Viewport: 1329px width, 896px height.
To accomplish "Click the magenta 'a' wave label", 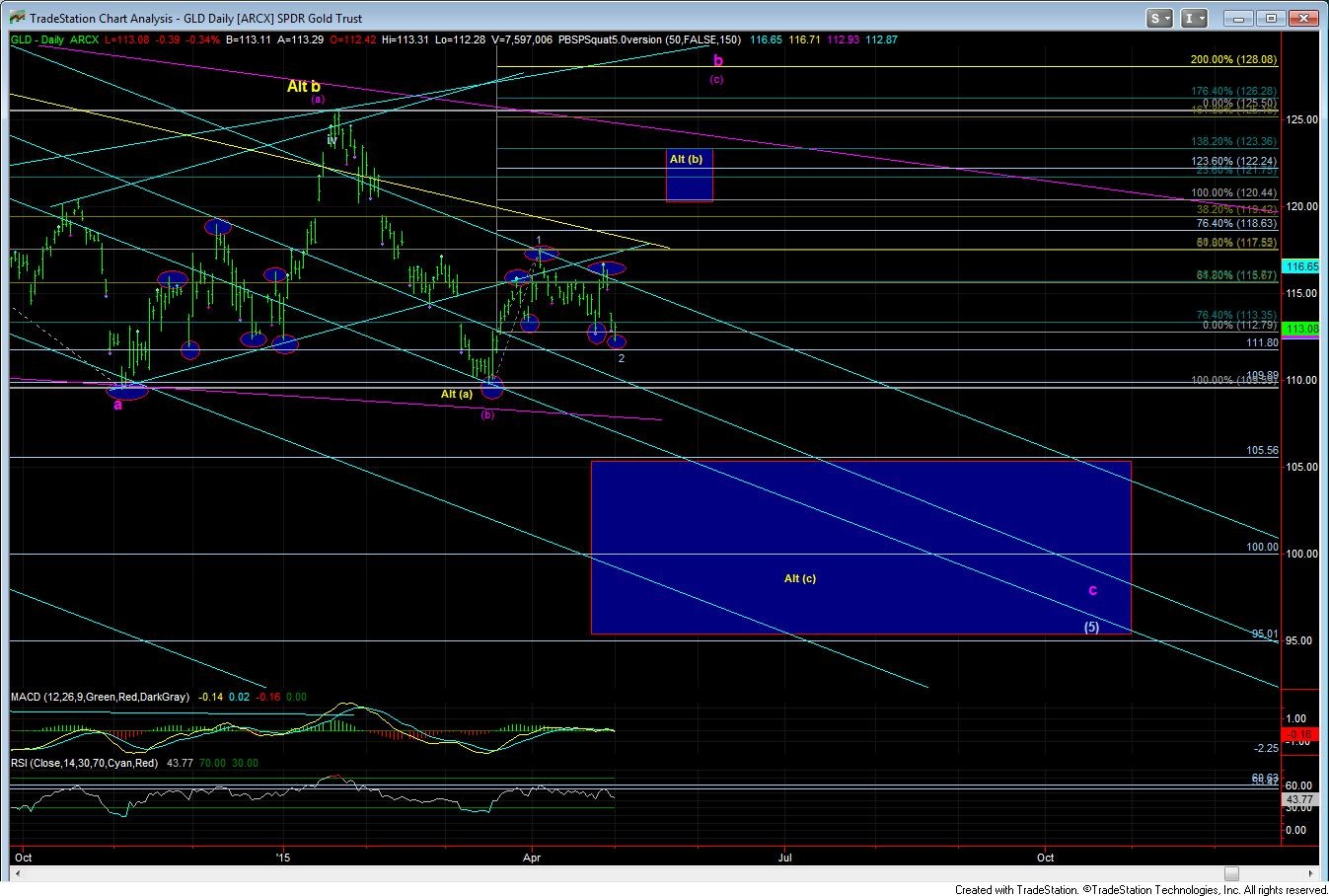I will (x=117, y=404).
